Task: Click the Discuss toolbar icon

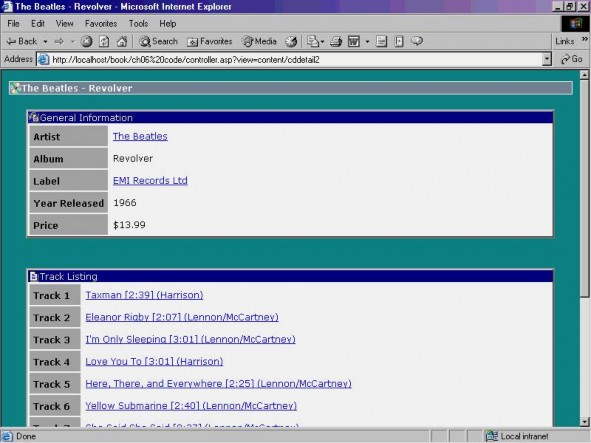Action: pos(381,41)
